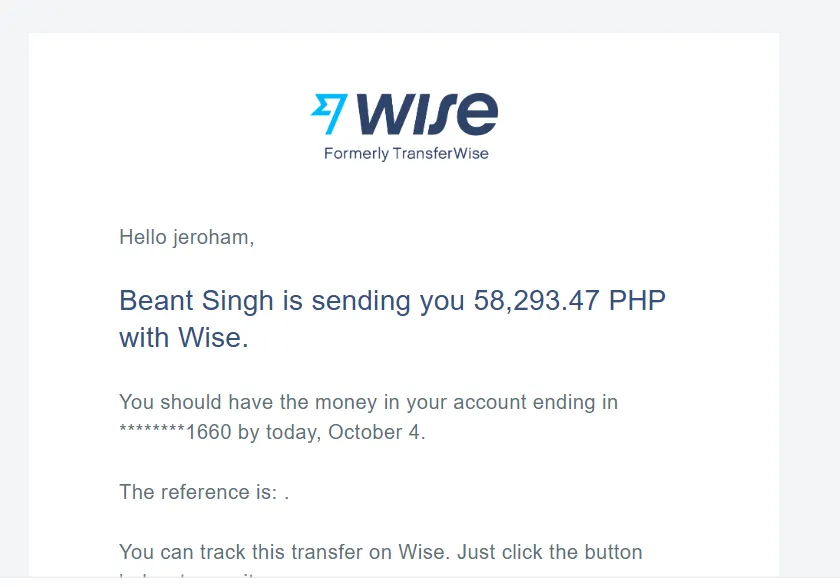Click the word 'Wise' in track sentence

click(x=423, y=552)
